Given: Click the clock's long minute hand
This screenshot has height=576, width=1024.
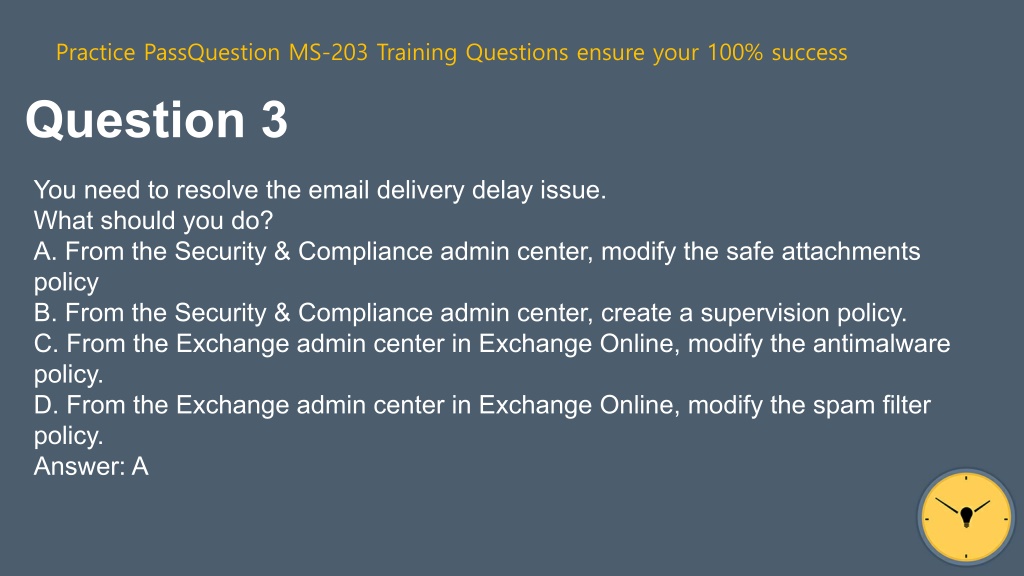Looking at the screenshot, I should coord(947,506).
